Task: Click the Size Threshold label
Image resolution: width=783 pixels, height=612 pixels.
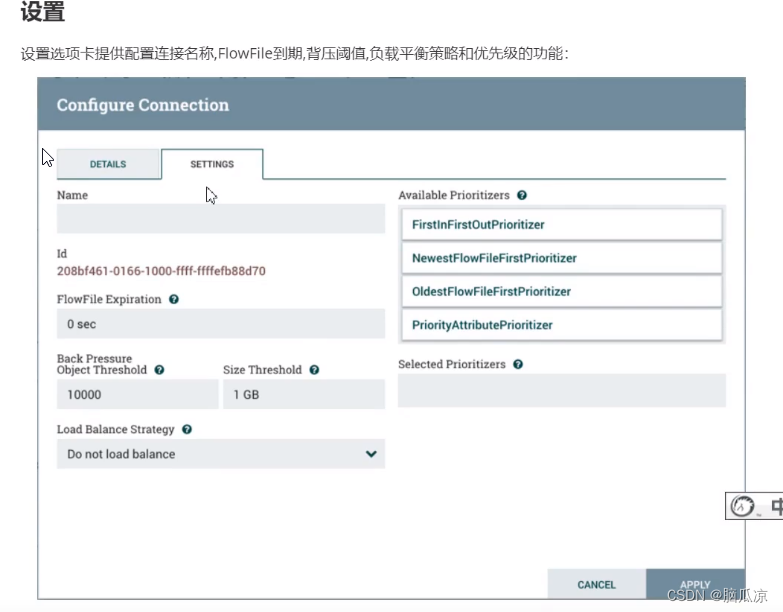Action: click(262, 370)
